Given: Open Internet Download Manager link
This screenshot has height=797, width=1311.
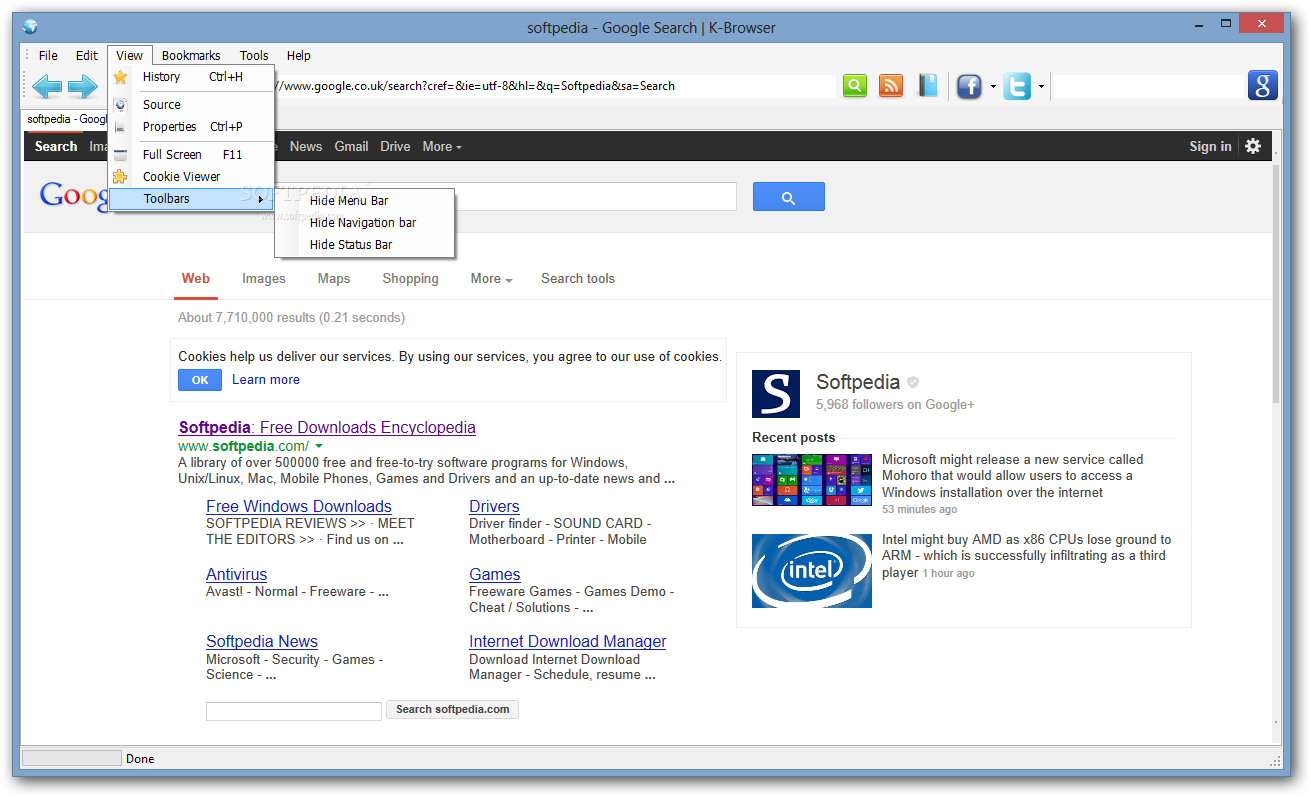Looking at the screenshot, I should tap(568, 642).
